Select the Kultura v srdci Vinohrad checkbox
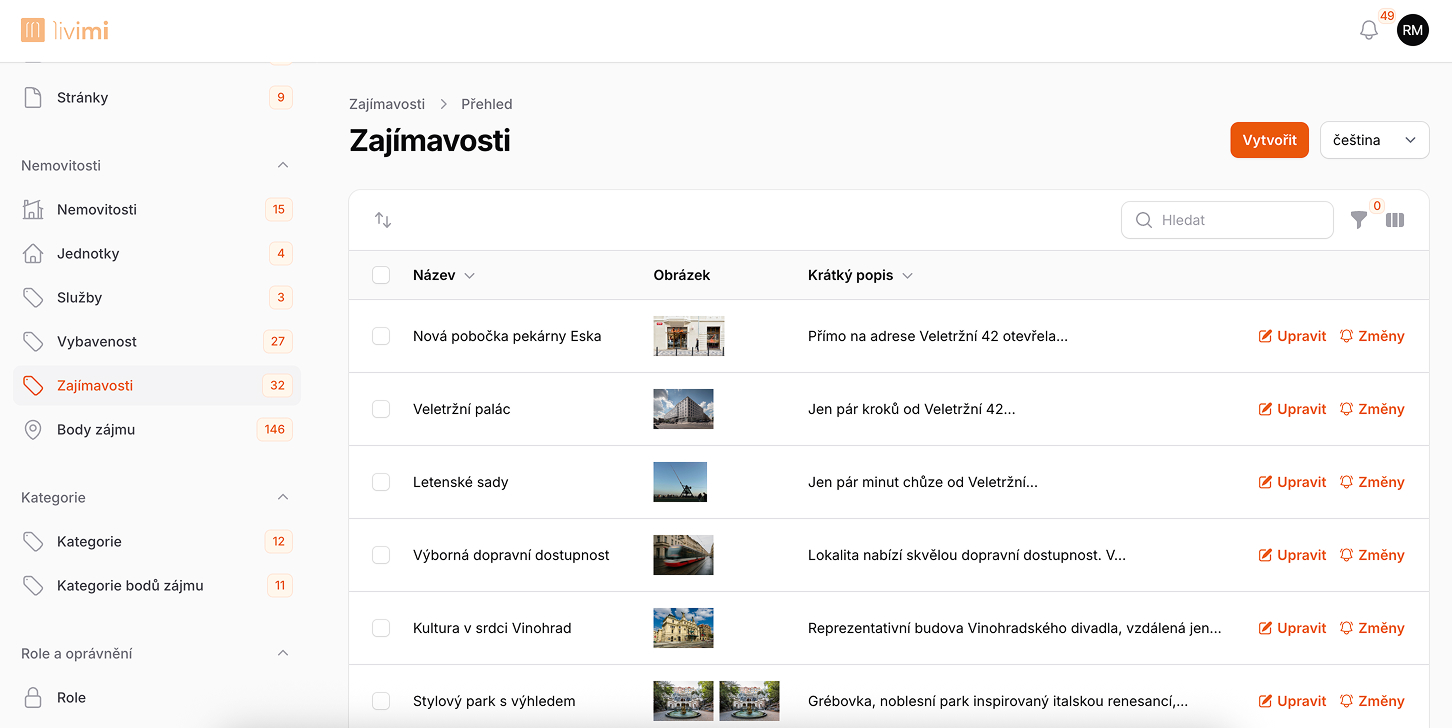1452x728 pixels. pos(381,628)
